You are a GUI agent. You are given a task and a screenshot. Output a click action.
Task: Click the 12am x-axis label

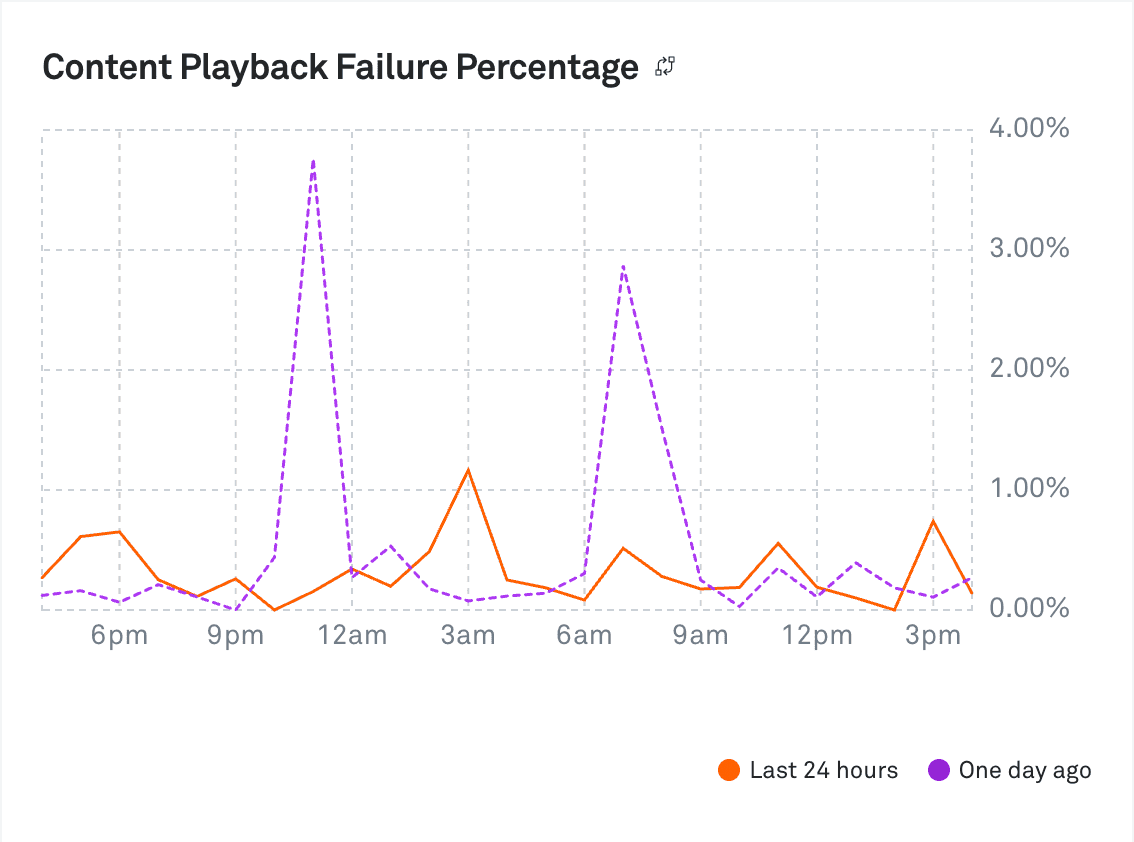point(352,636)
